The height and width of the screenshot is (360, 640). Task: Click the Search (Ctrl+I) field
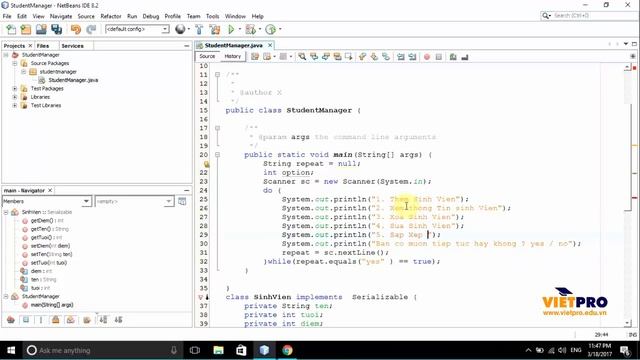(x=590, y=16)
